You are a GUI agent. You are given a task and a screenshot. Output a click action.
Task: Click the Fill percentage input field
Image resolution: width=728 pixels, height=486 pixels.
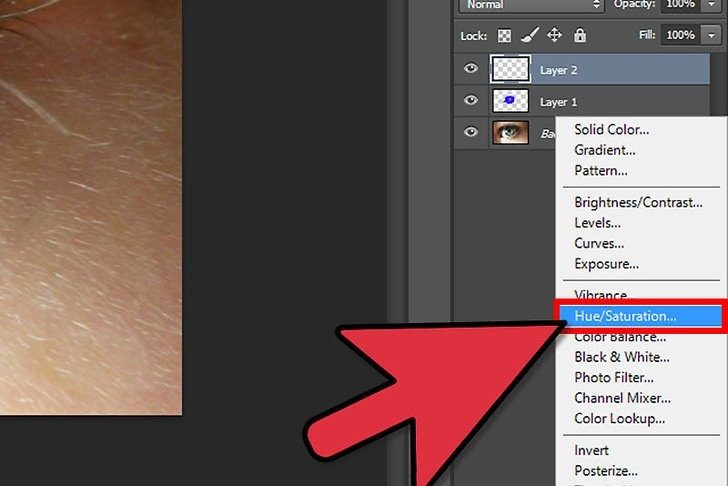[x=681, y=35]
